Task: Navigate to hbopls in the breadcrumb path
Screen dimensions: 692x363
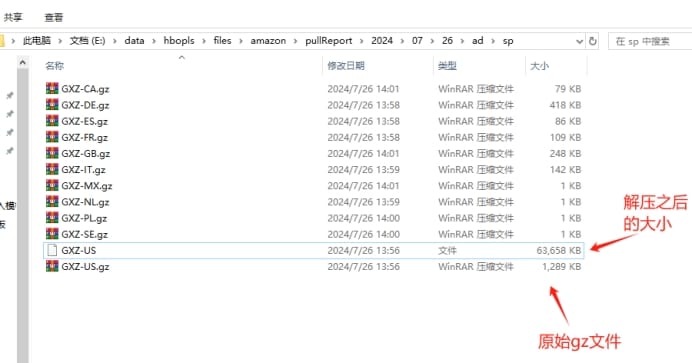Action: tap(179, 41)
